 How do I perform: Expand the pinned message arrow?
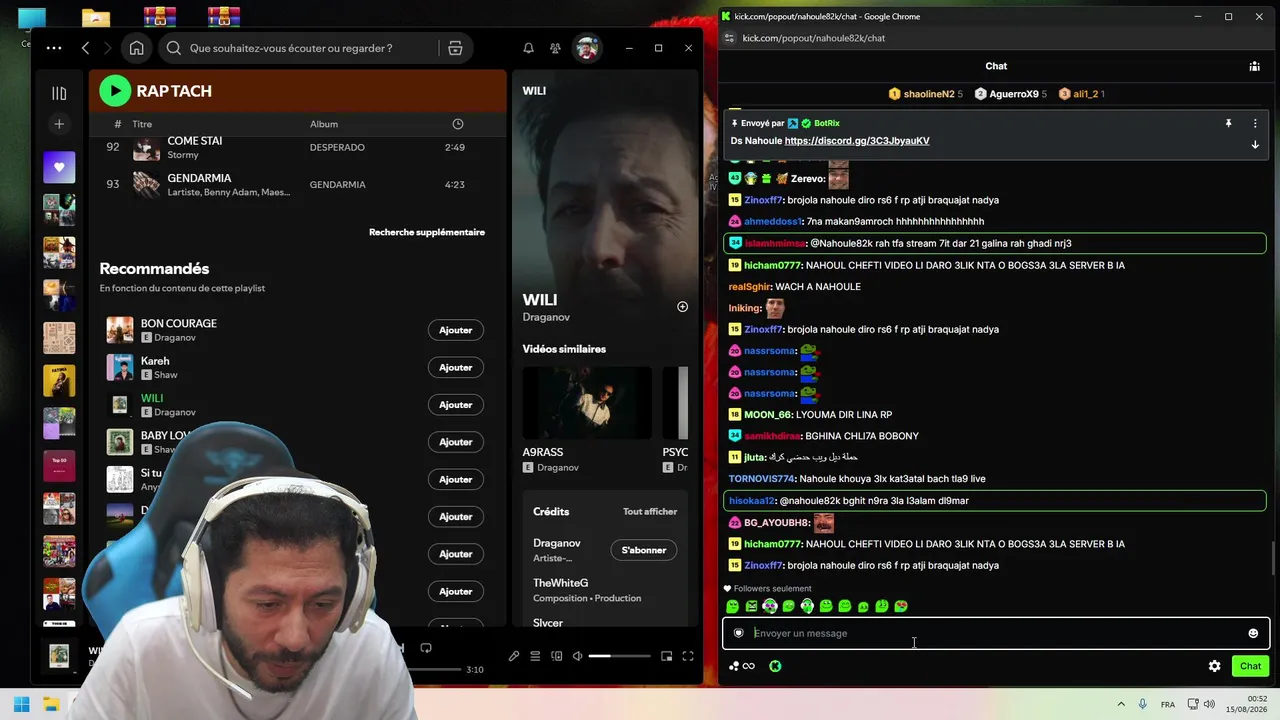coord(1255,144)
